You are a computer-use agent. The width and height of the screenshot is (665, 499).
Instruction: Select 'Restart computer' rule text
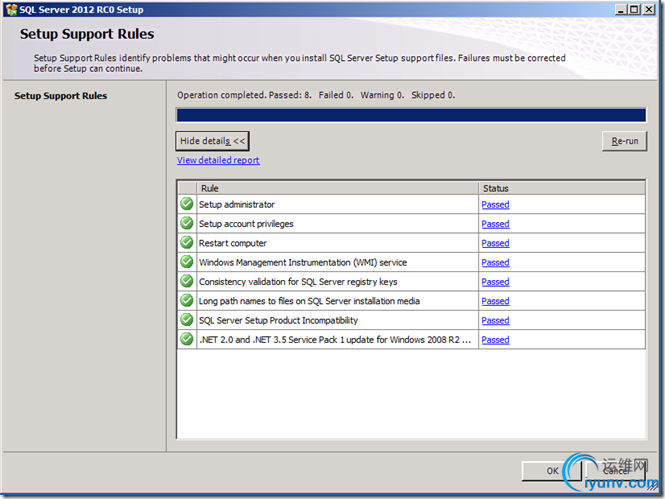233,243
